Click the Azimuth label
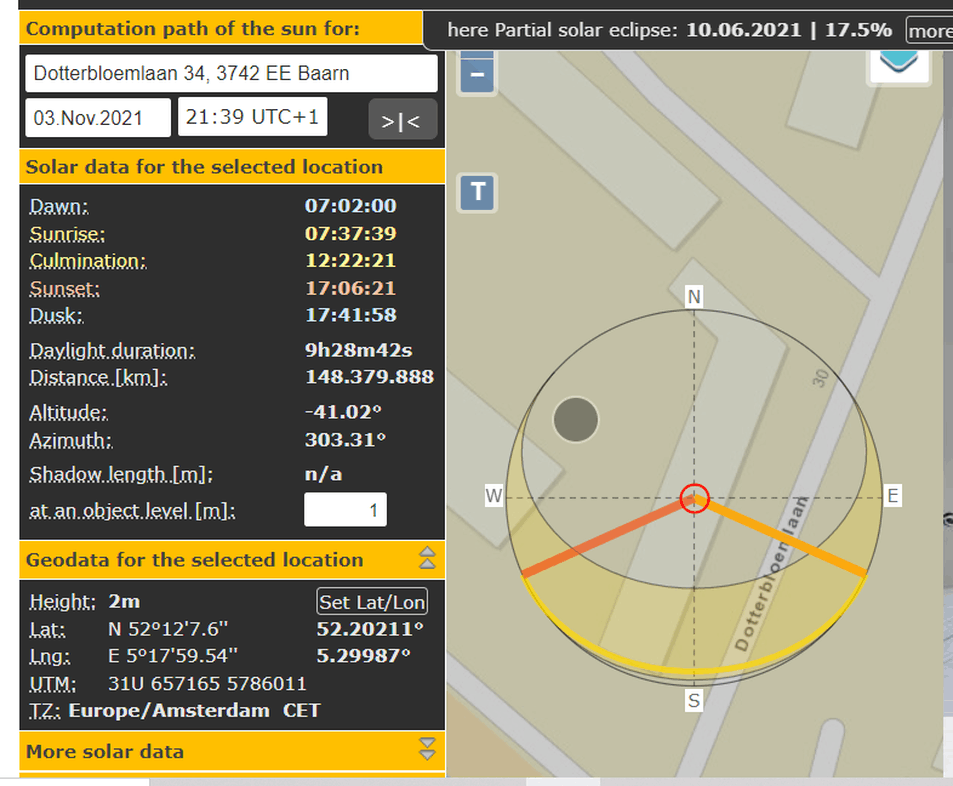The height and width of the screenshot is (786, 953). 71,440
